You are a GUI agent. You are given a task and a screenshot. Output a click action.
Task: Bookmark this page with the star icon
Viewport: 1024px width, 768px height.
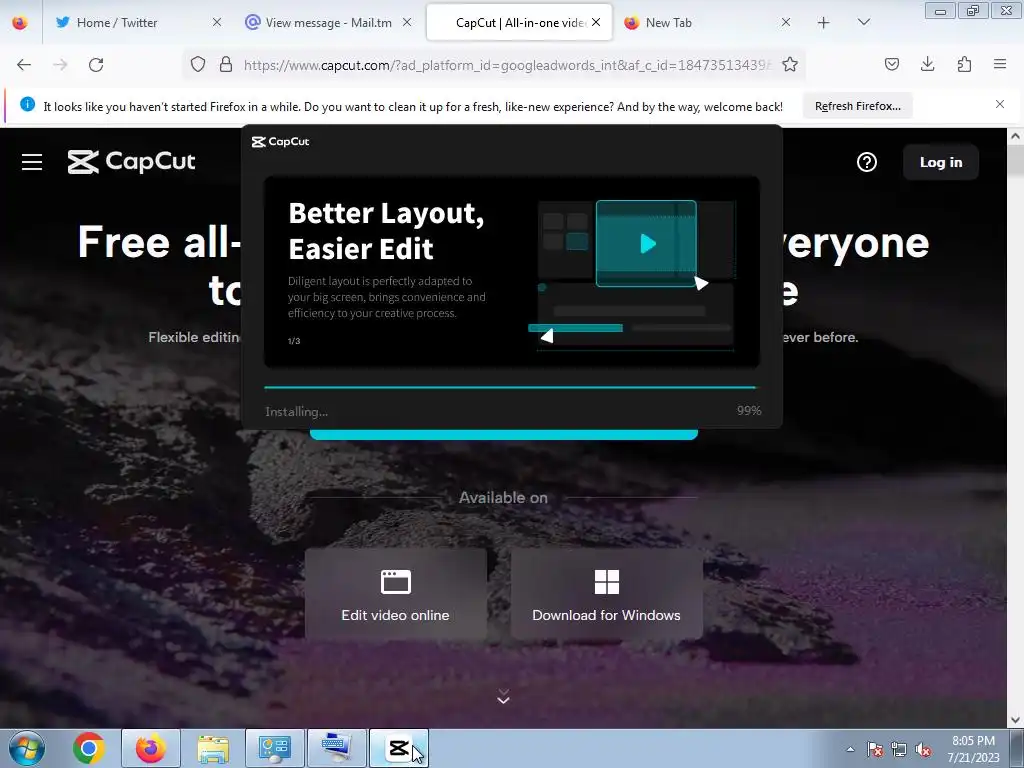point(790,64)
